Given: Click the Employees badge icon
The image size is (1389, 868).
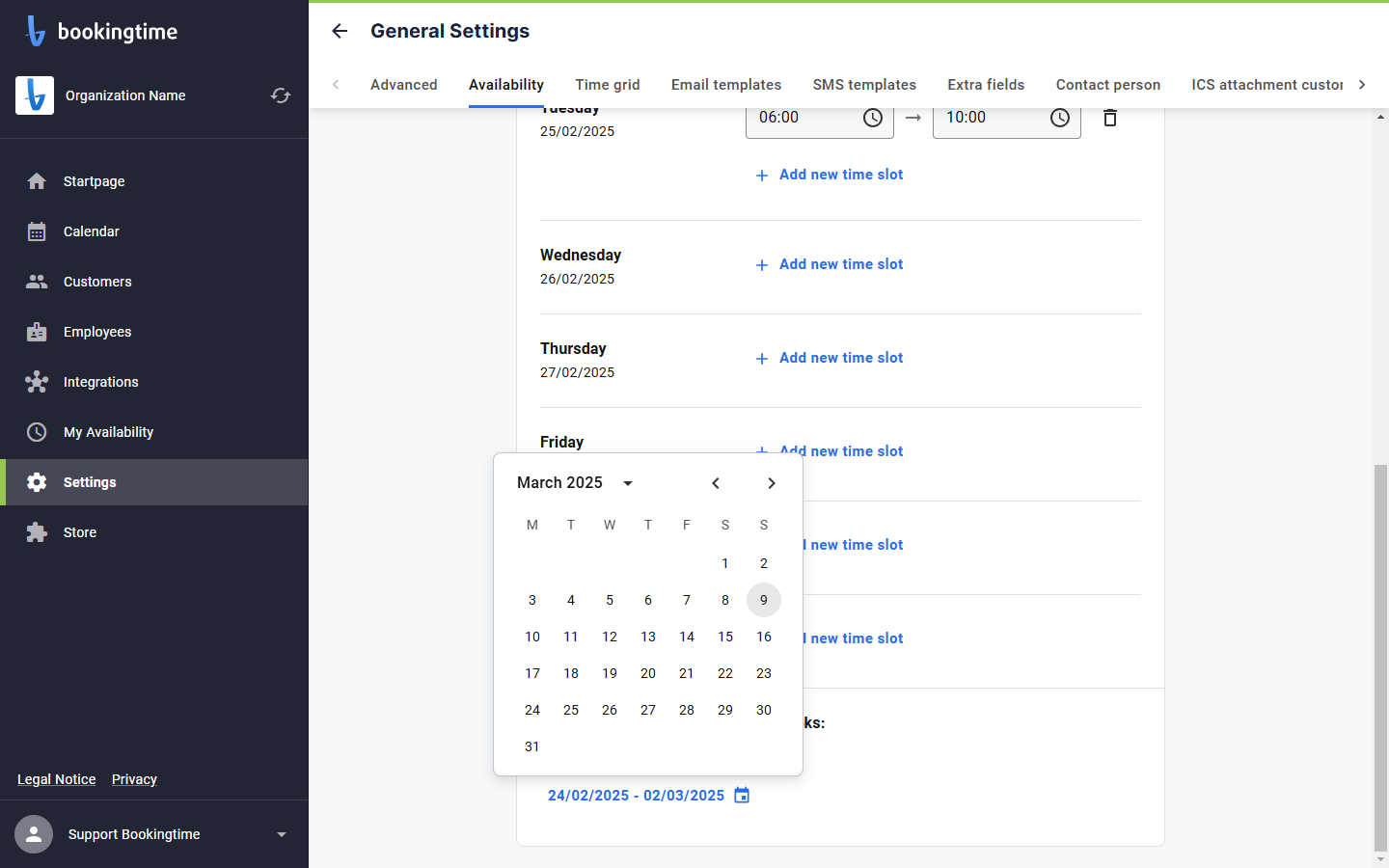Looking at the screenshot, I should (x=37, y=332).
